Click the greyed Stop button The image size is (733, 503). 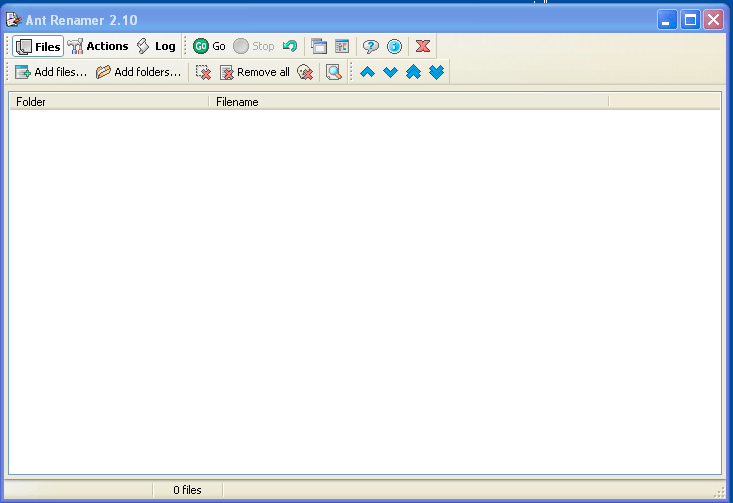(254, 46)
